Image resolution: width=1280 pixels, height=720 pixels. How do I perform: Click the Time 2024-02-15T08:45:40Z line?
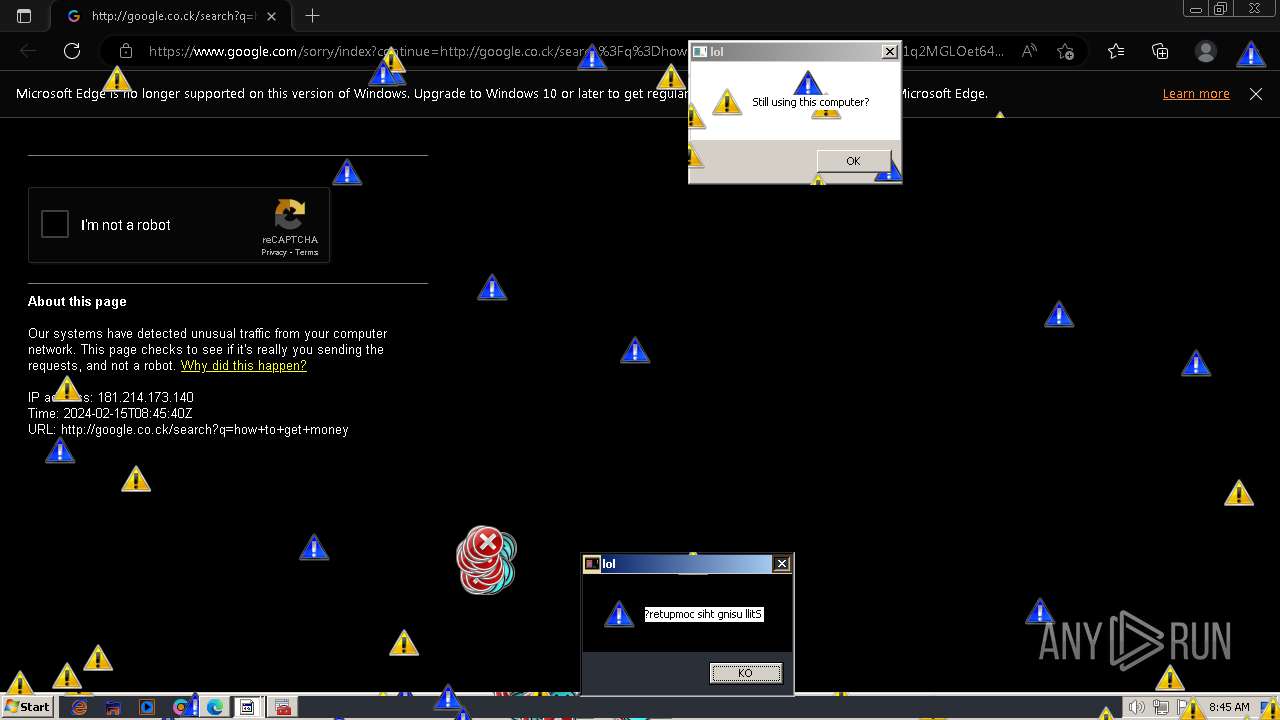[110, 413]
